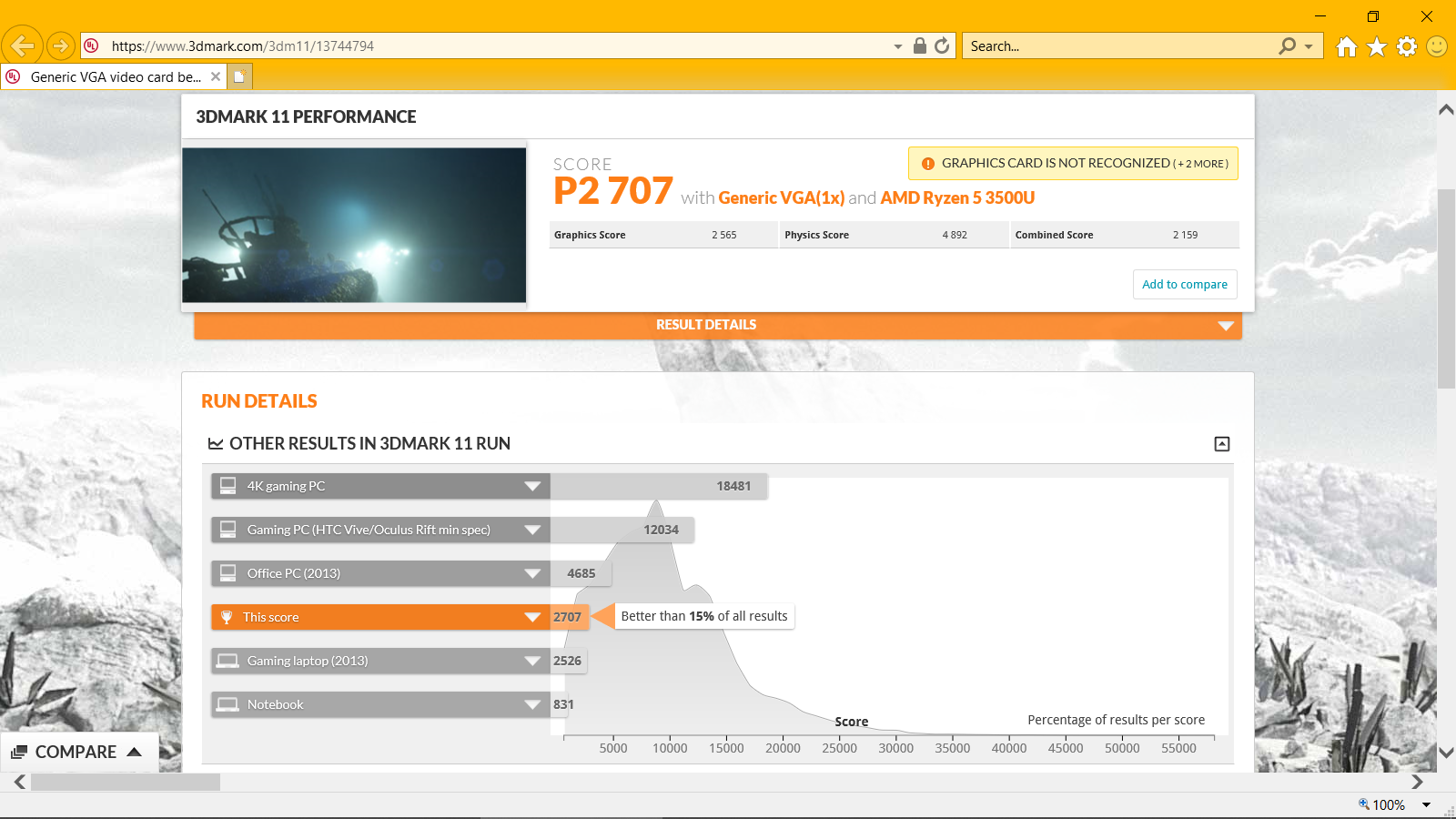Click the laptop icon on Gaming laptop (2013) row
1456x819 pixels.
(x=228, y=661)
